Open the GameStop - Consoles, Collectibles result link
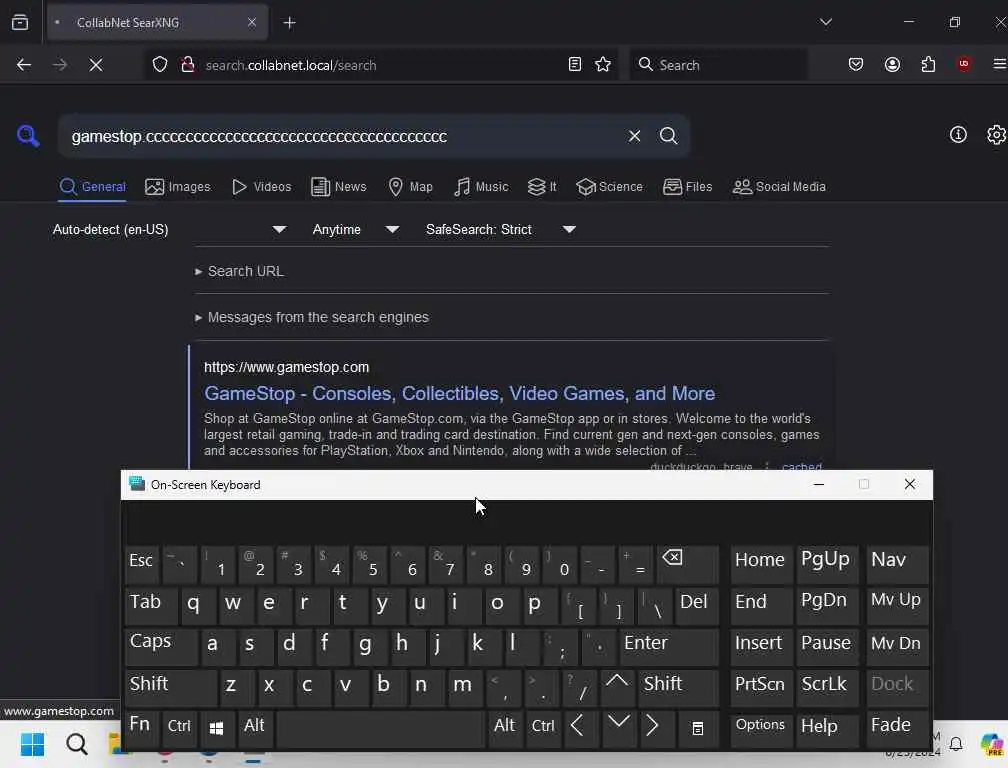Image resolution: width=1008 pixels, height=768 pixels. [460, 393]
